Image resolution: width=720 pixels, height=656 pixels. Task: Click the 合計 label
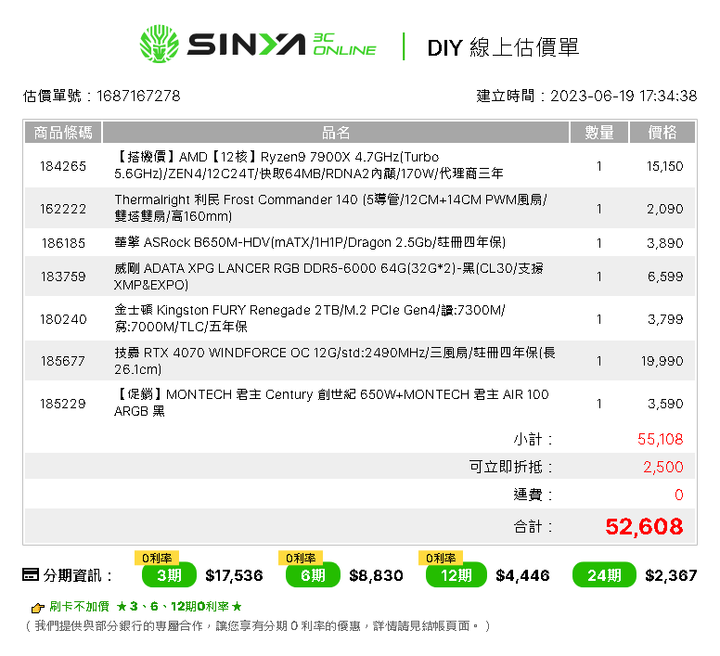[533, 527]
